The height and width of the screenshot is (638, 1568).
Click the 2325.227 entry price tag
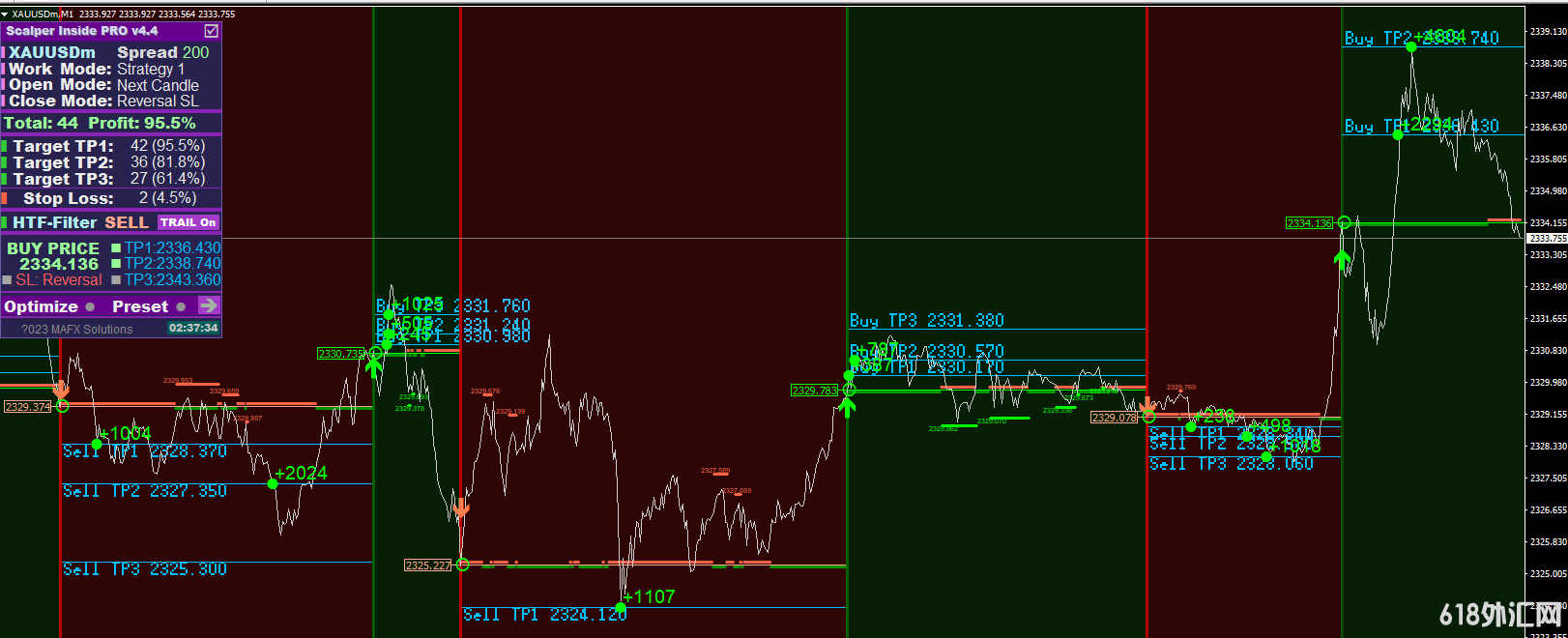point(428,565)
